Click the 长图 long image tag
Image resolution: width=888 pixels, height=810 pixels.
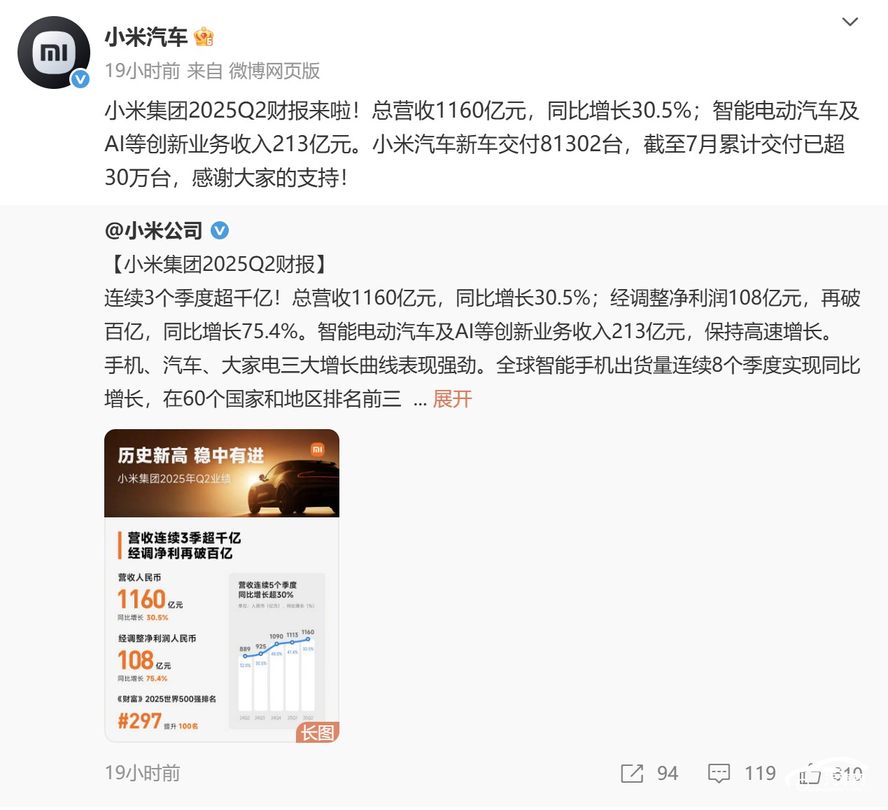(317, 732)
